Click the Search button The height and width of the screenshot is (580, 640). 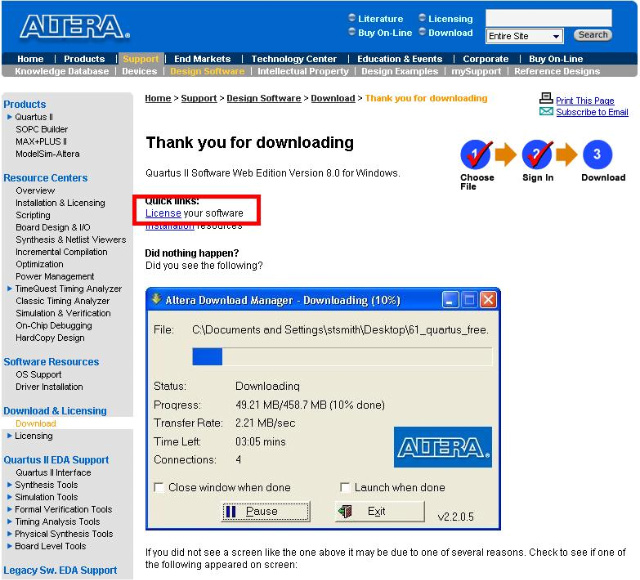[593, 35]
